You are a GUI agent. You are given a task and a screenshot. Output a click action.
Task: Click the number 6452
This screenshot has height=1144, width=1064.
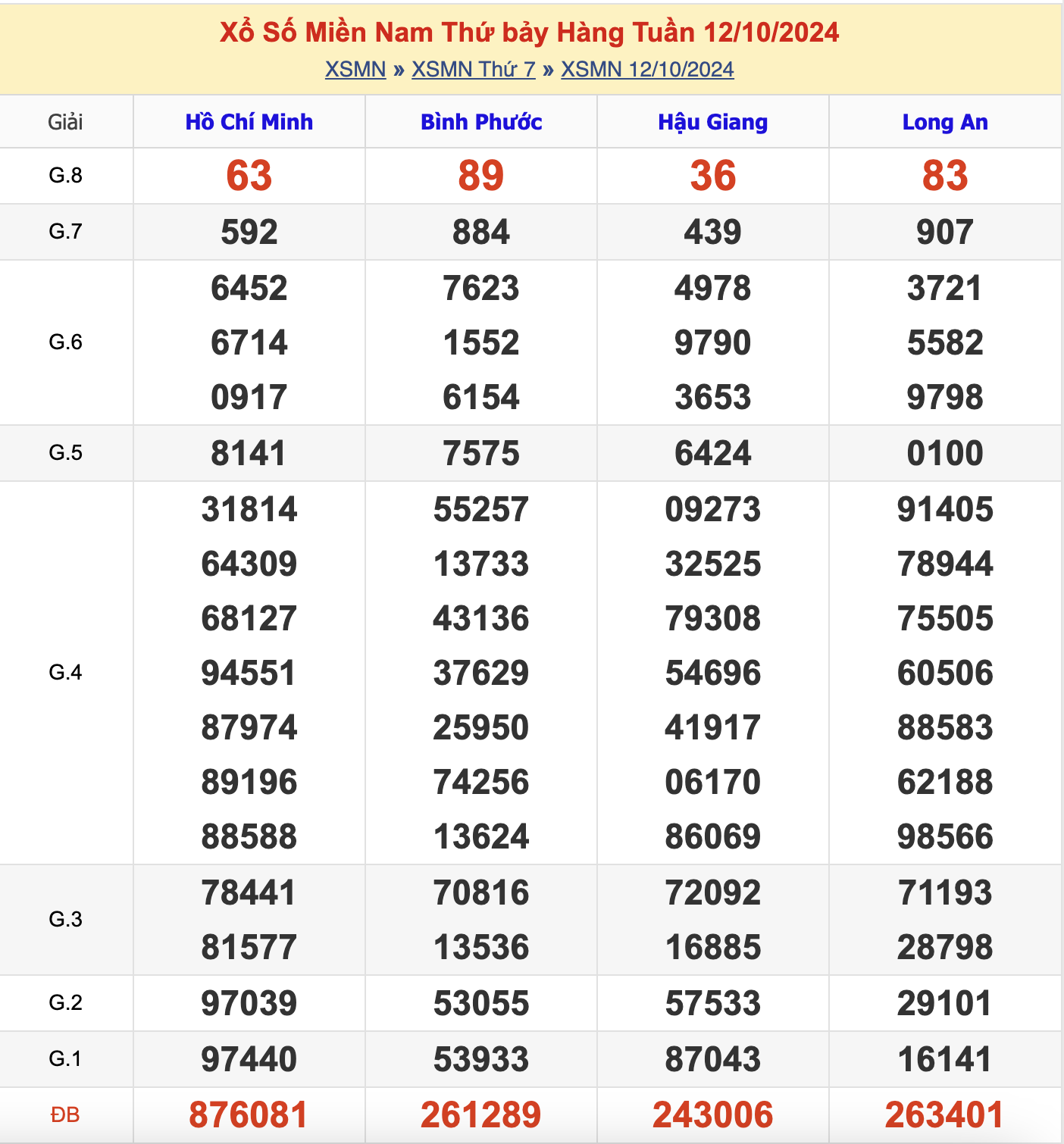pyautogui.click(x=249, y=288)
